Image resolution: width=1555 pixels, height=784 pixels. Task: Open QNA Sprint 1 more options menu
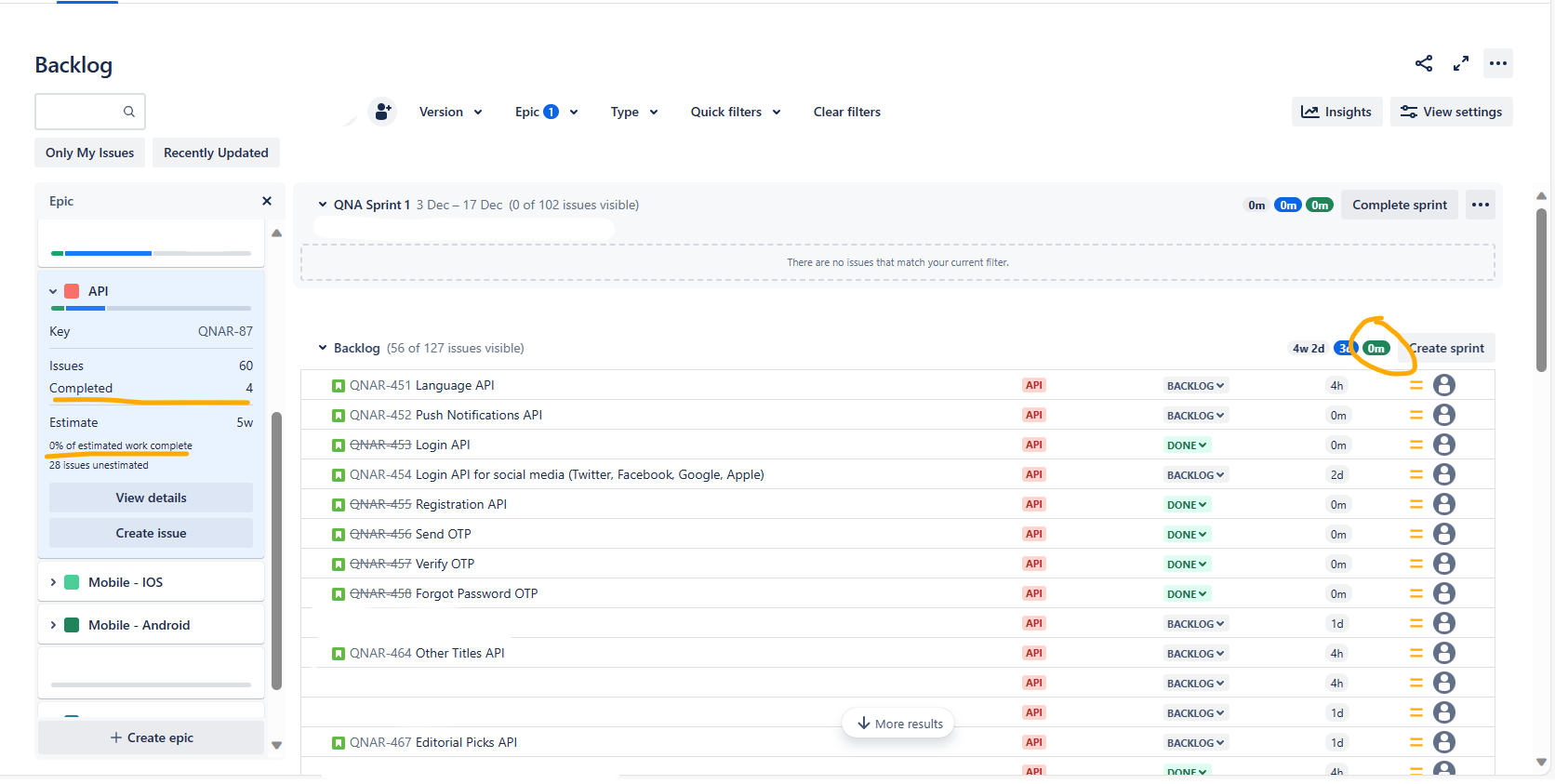tap(1481, 205)
